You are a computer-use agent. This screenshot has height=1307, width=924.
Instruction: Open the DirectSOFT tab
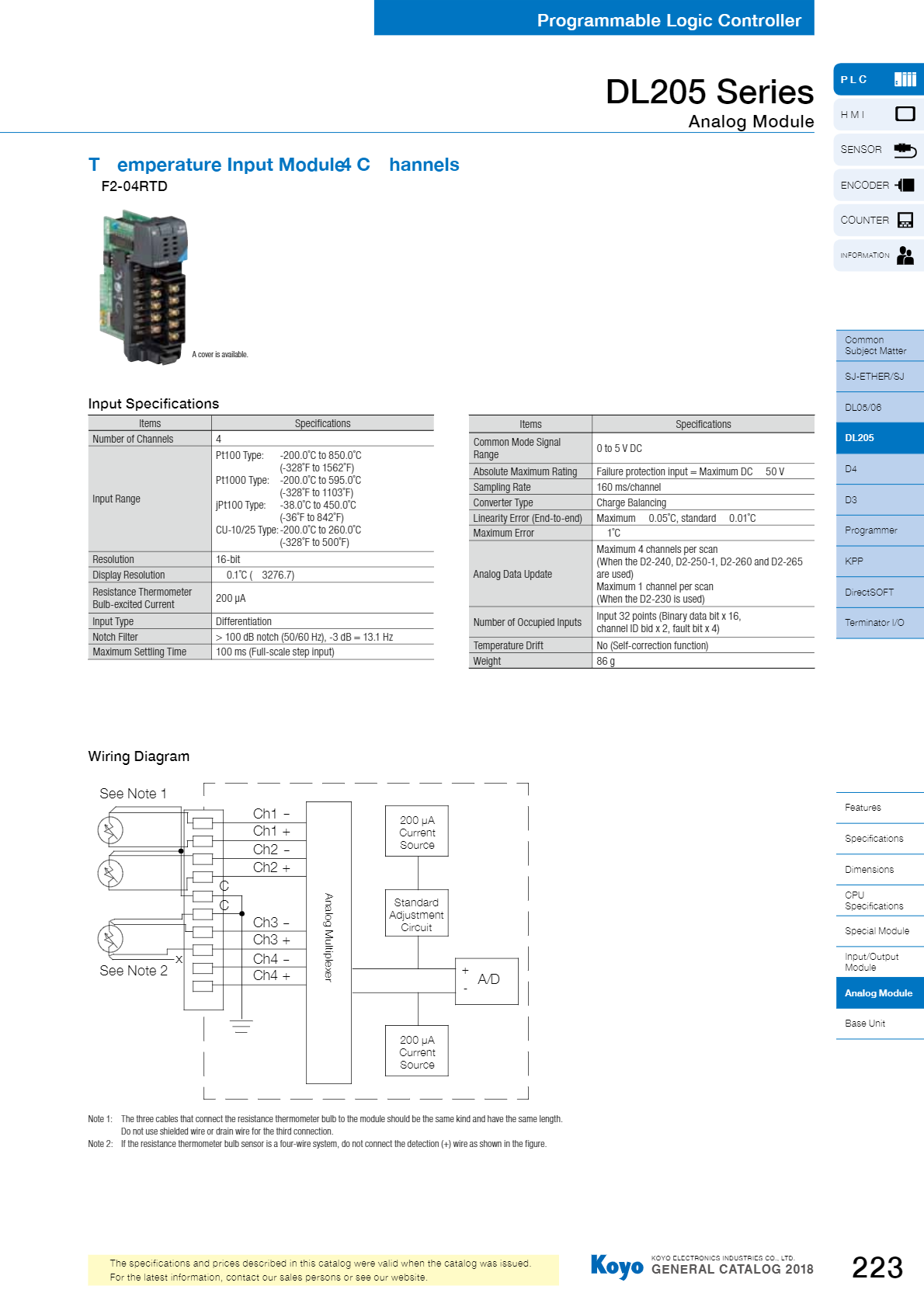[x=880, y=592]
